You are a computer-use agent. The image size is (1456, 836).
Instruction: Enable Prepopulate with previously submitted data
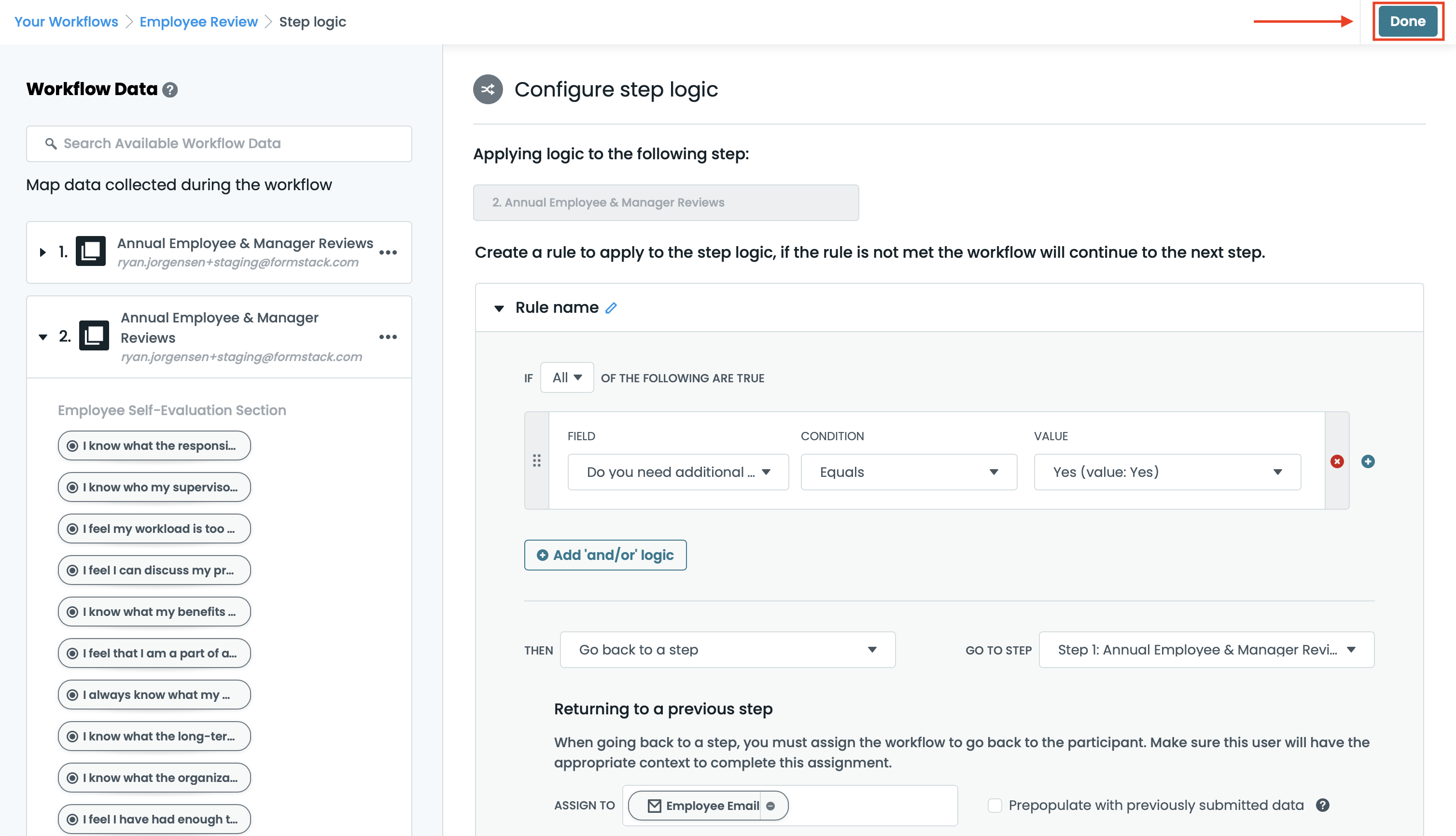[x=994, y=806]
